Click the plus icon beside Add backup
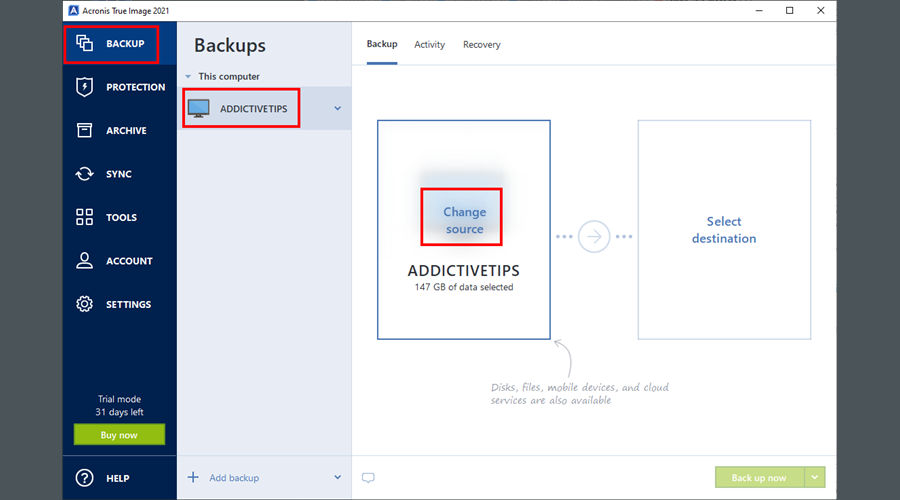900x500 pixels. tap(194, 478)
